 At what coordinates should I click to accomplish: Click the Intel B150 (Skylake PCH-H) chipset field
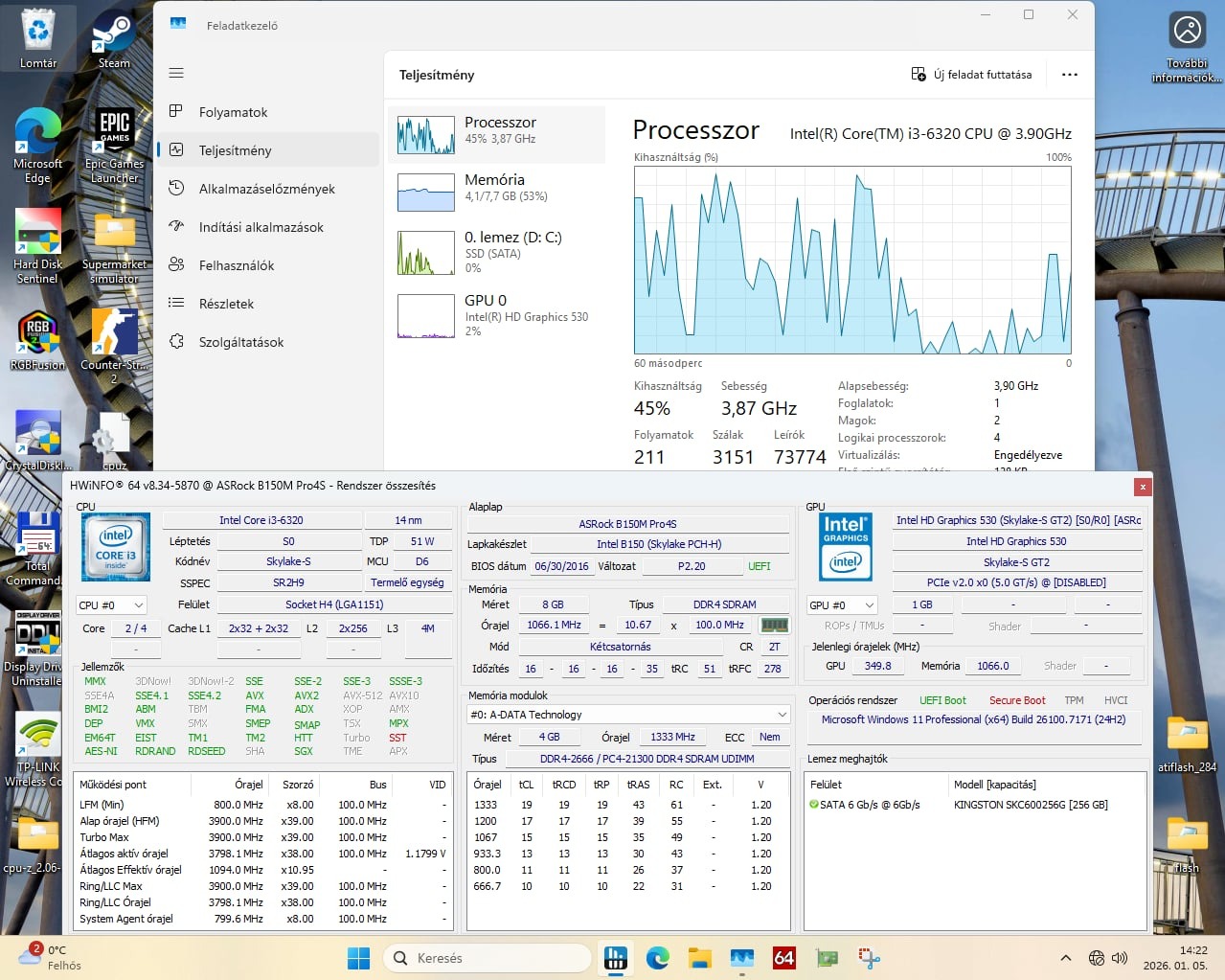[659, 544]
